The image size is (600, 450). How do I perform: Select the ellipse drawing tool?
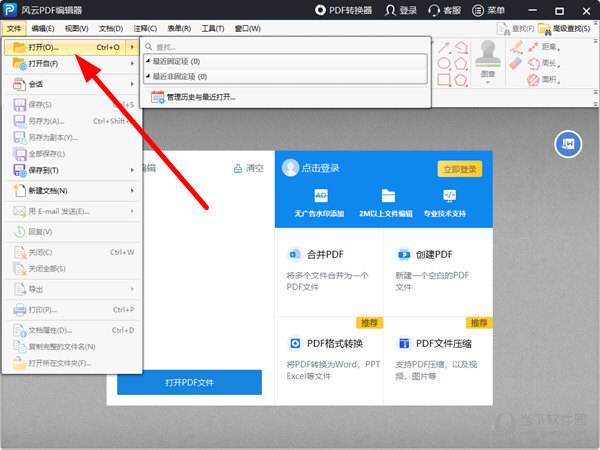pyautogui.click(x=443, y=64)
